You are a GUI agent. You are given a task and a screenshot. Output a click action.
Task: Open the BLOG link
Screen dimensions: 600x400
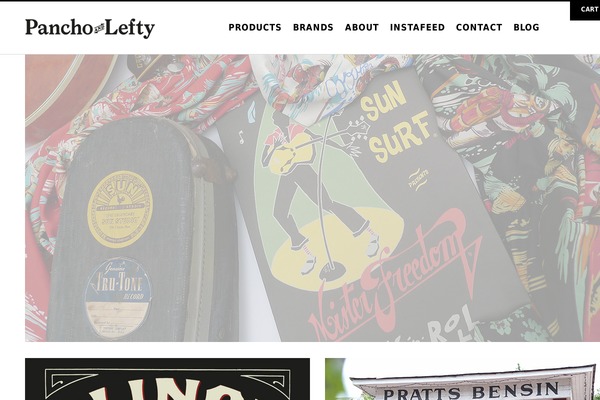[526, 28]
